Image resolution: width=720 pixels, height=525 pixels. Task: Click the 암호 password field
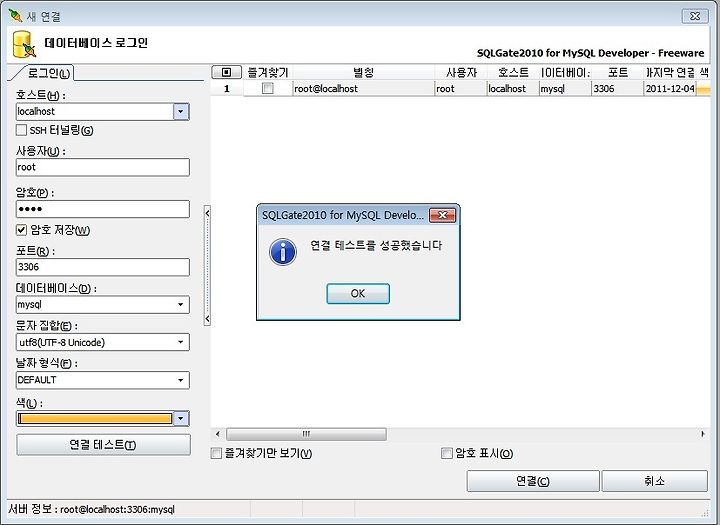coord(102,209)
